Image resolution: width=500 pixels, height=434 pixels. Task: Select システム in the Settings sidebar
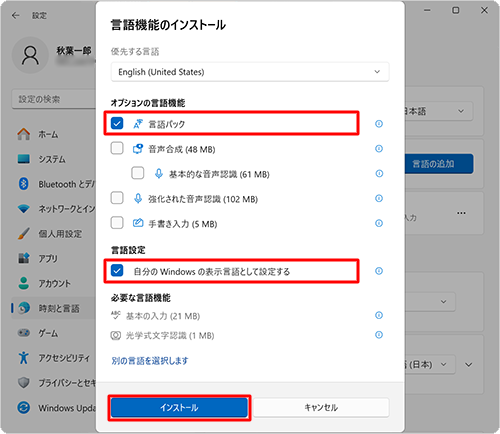coord(53,159)
